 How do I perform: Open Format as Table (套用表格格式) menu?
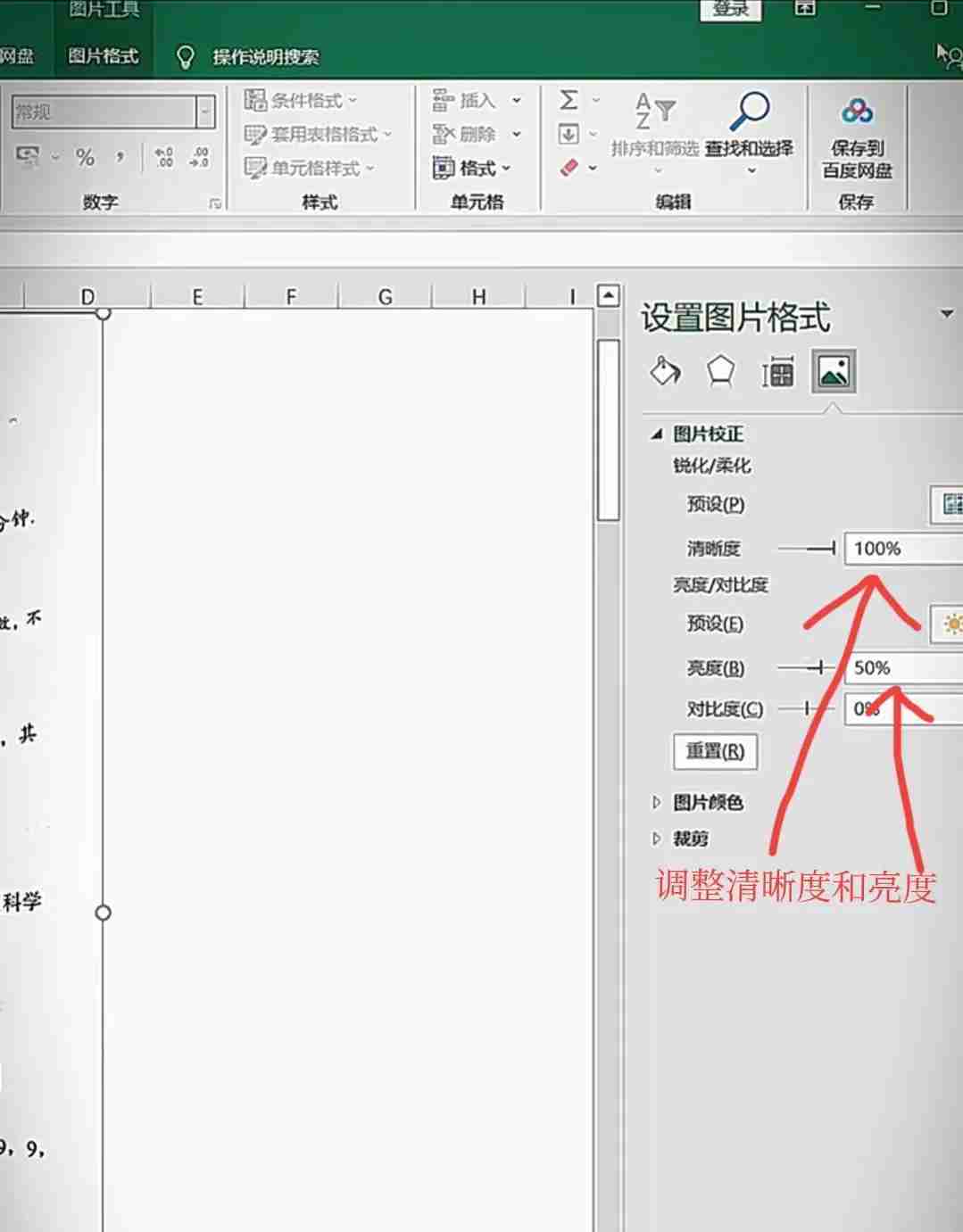coord(318,134)
